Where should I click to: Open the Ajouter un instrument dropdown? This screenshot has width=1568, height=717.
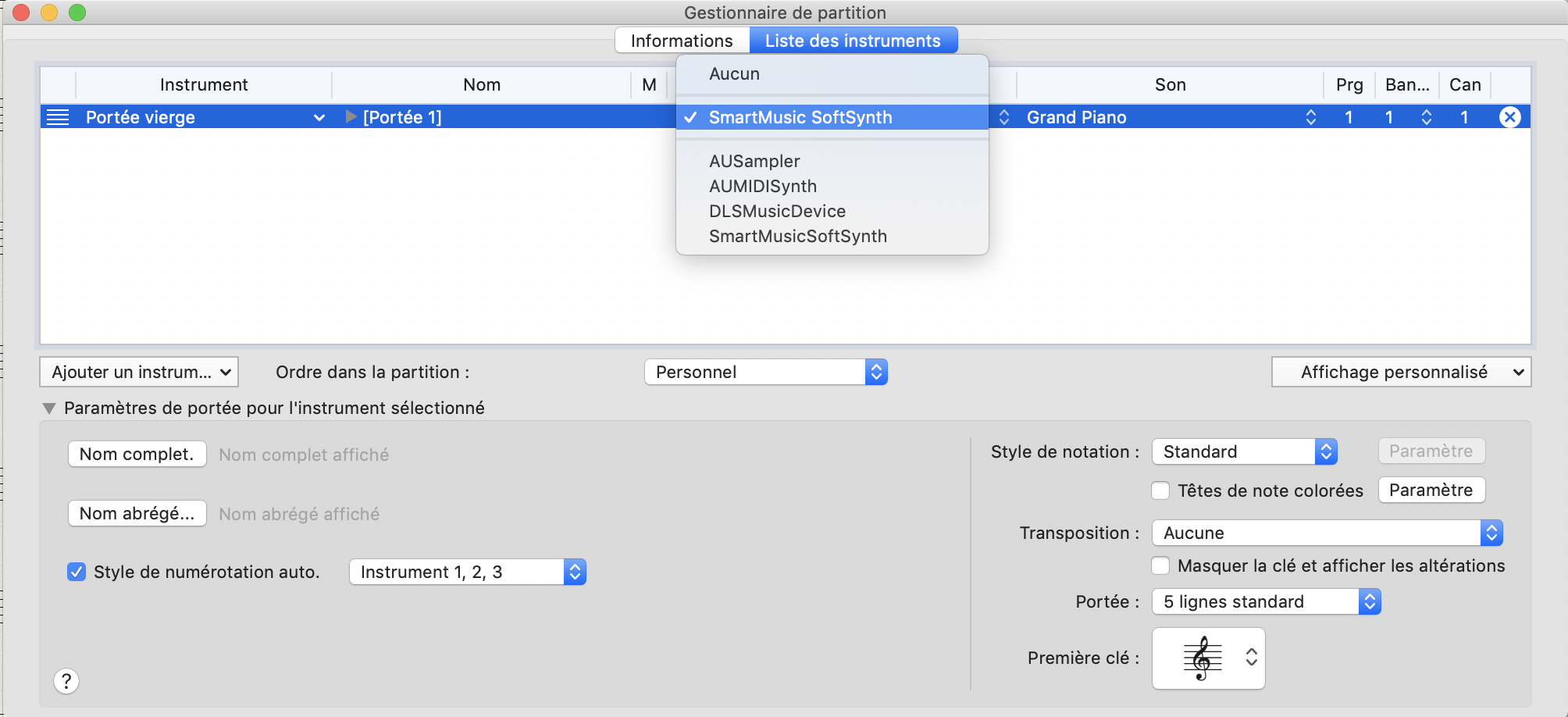pyautogui.click(x=139, y=372)
